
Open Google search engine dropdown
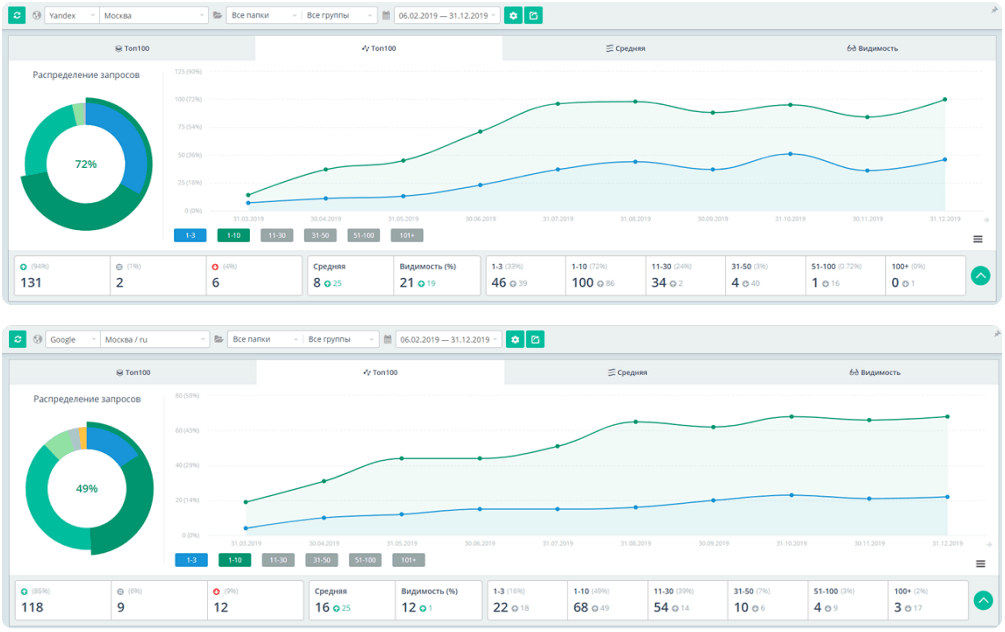tap(73, 339)
